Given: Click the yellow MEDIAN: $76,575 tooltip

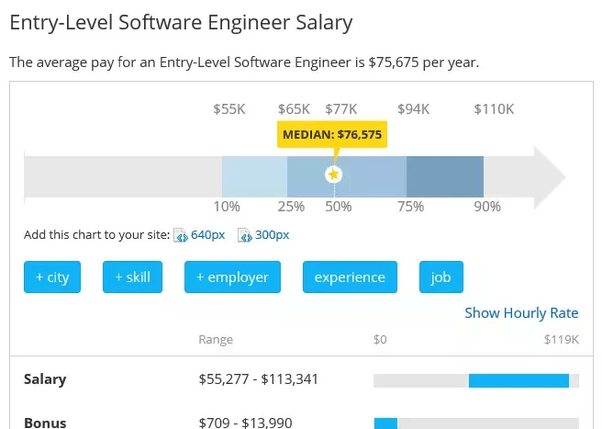Looking at the screenshot, I should 332,134.
